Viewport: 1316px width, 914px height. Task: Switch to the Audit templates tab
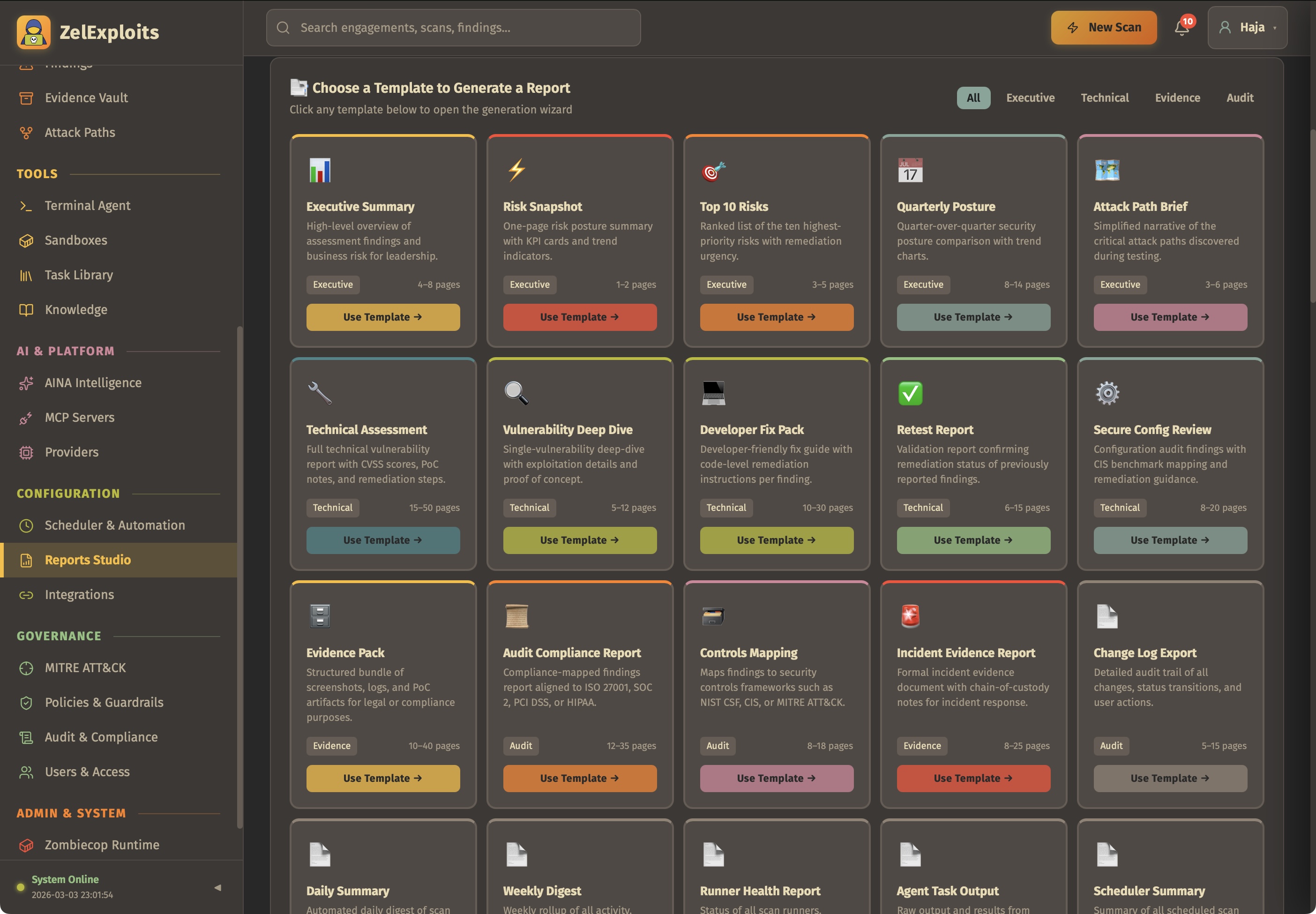click(1239, 97)
